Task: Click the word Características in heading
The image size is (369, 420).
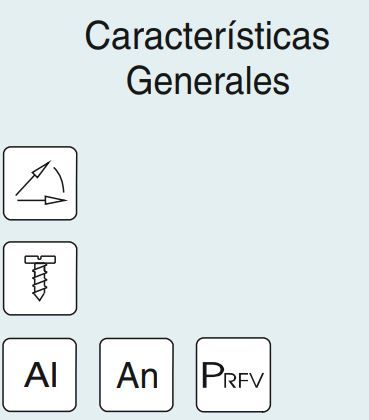Action: [207, 36]
